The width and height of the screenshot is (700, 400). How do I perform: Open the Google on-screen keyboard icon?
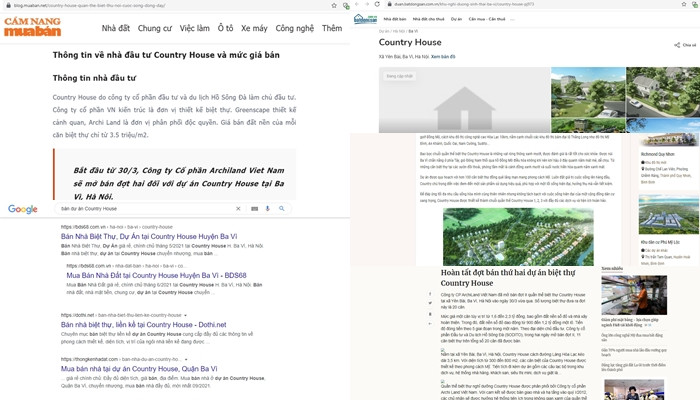(253, 209)
